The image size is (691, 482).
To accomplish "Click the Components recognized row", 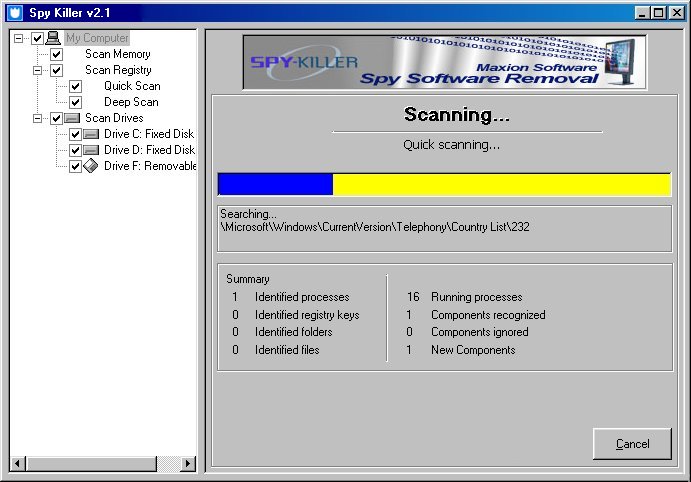I will (x=476, y=315).
